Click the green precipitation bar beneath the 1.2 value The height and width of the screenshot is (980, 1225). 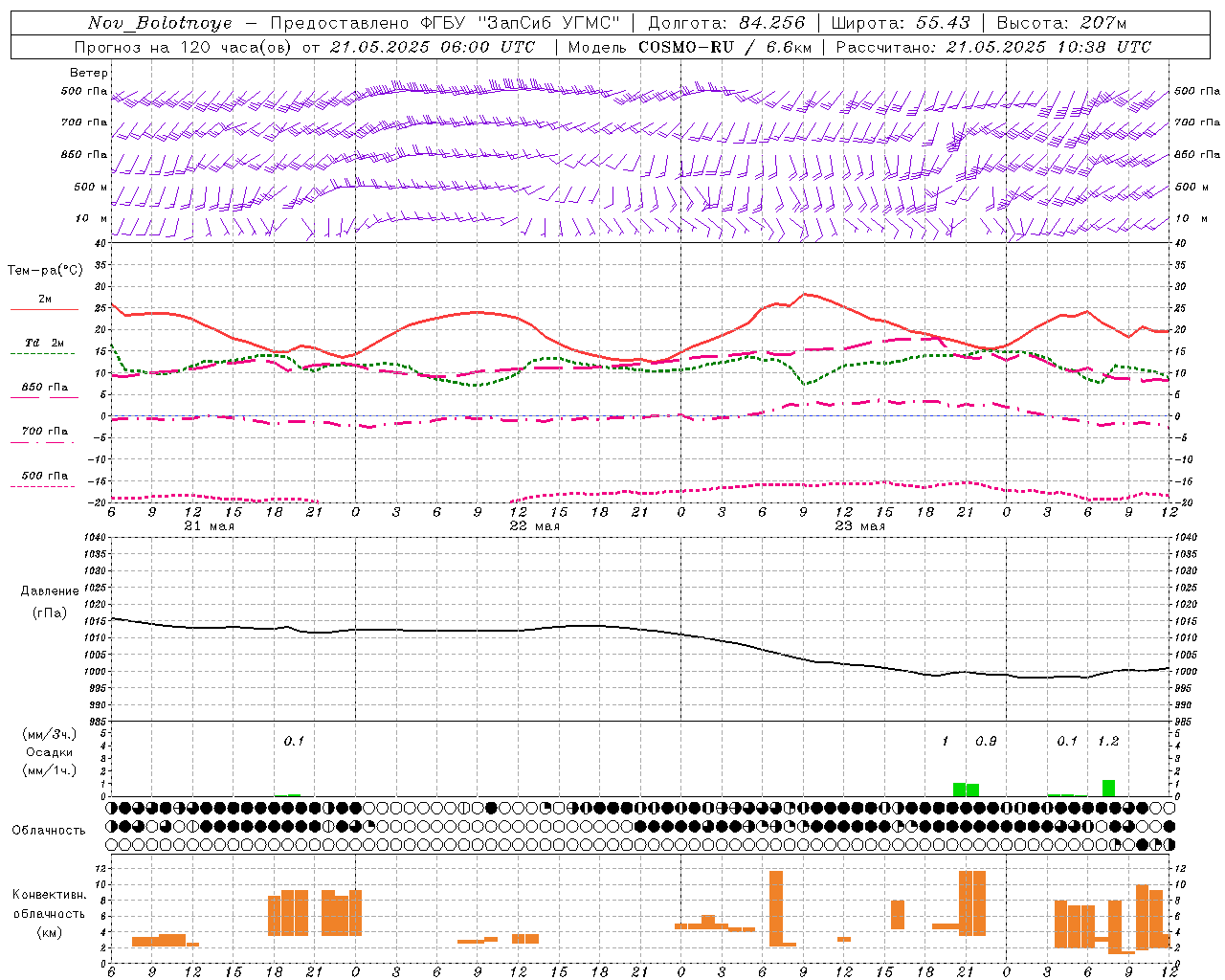pyautogui.click(x=1108, y=788)
